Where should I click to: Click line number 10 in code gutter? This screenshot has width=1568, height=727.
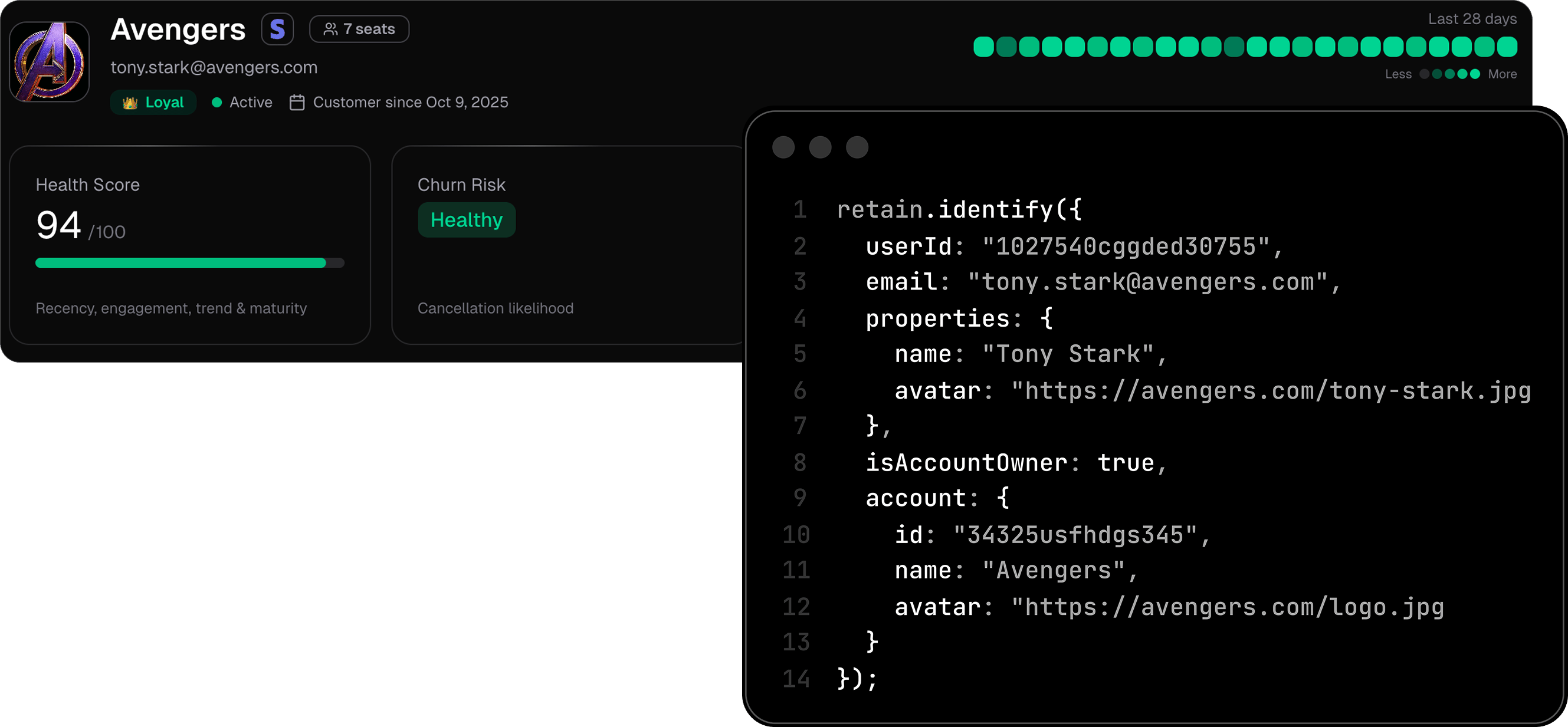coord(796,535)
